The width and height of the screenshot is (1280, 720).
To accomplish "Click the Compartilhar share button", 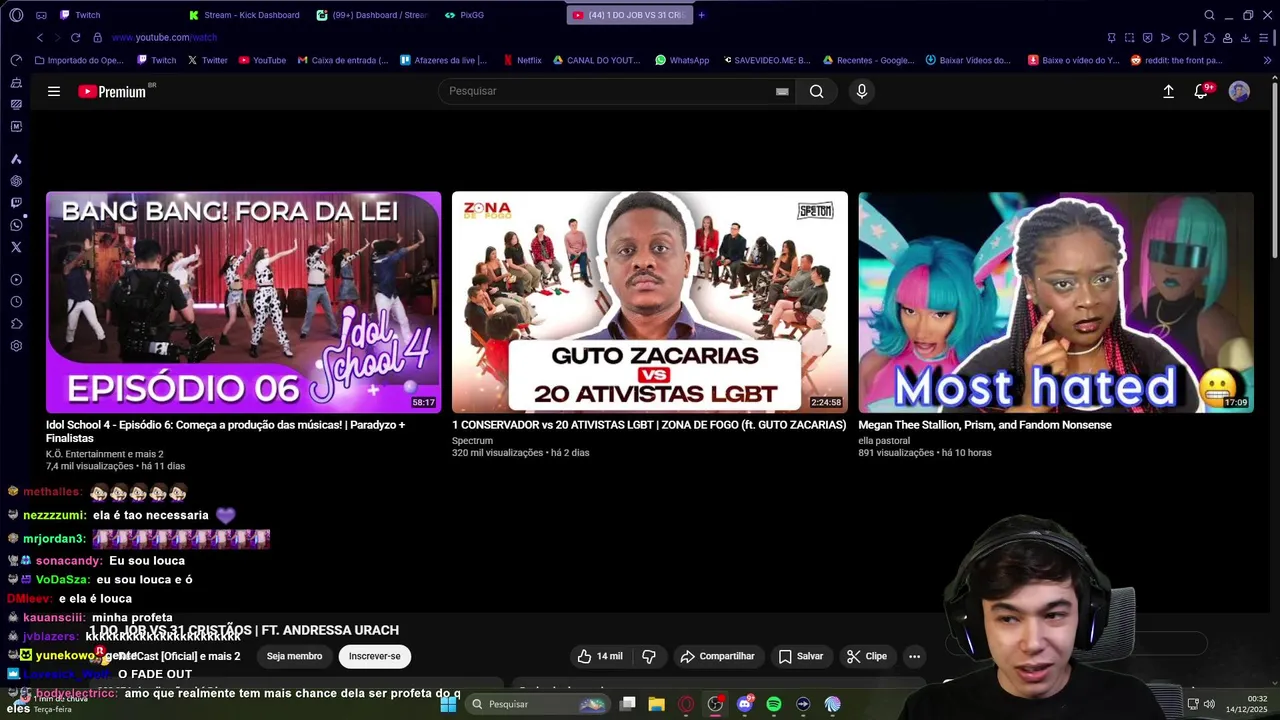I will click(x=717, y=656).
